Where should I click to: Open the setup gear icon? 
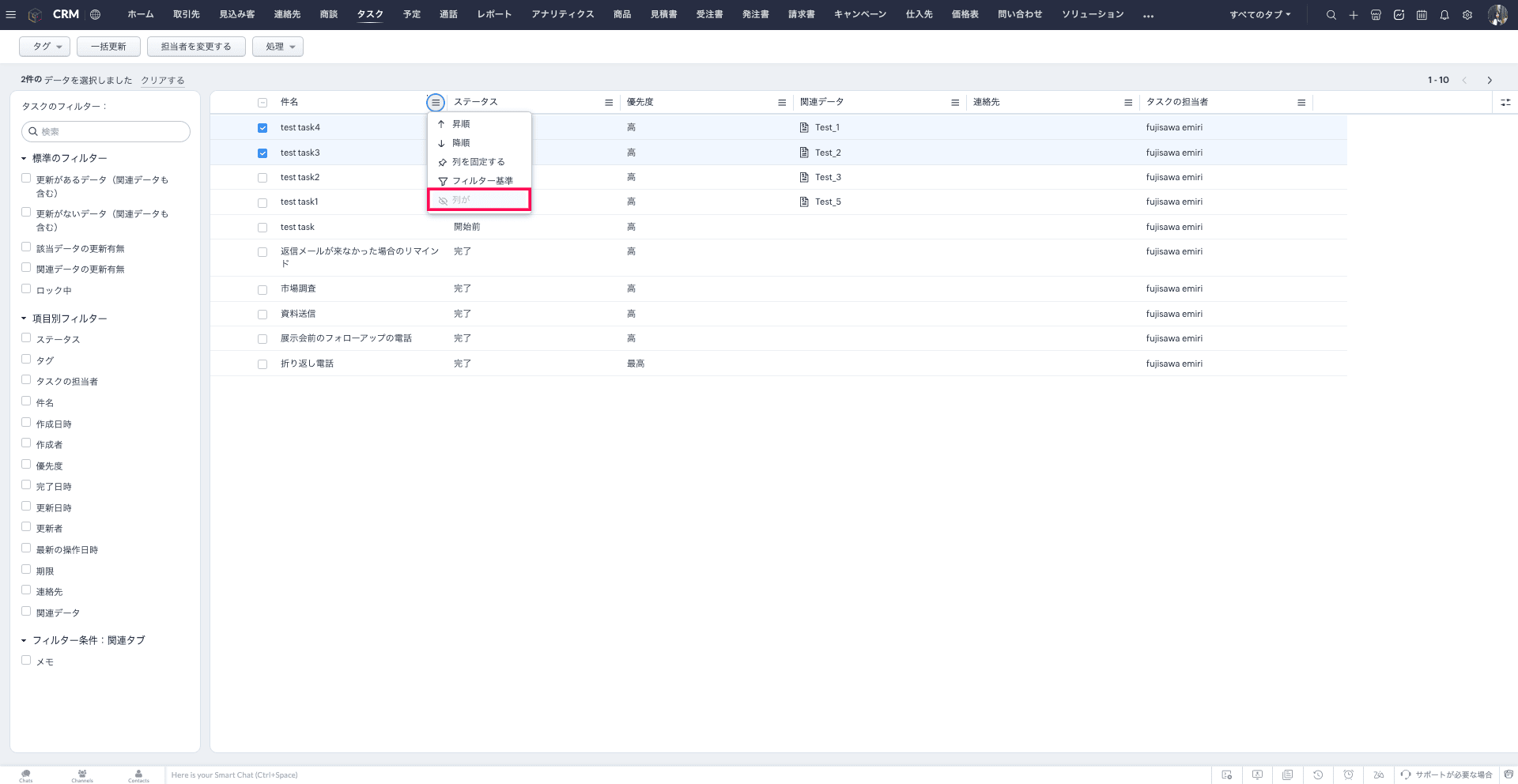1467,15
